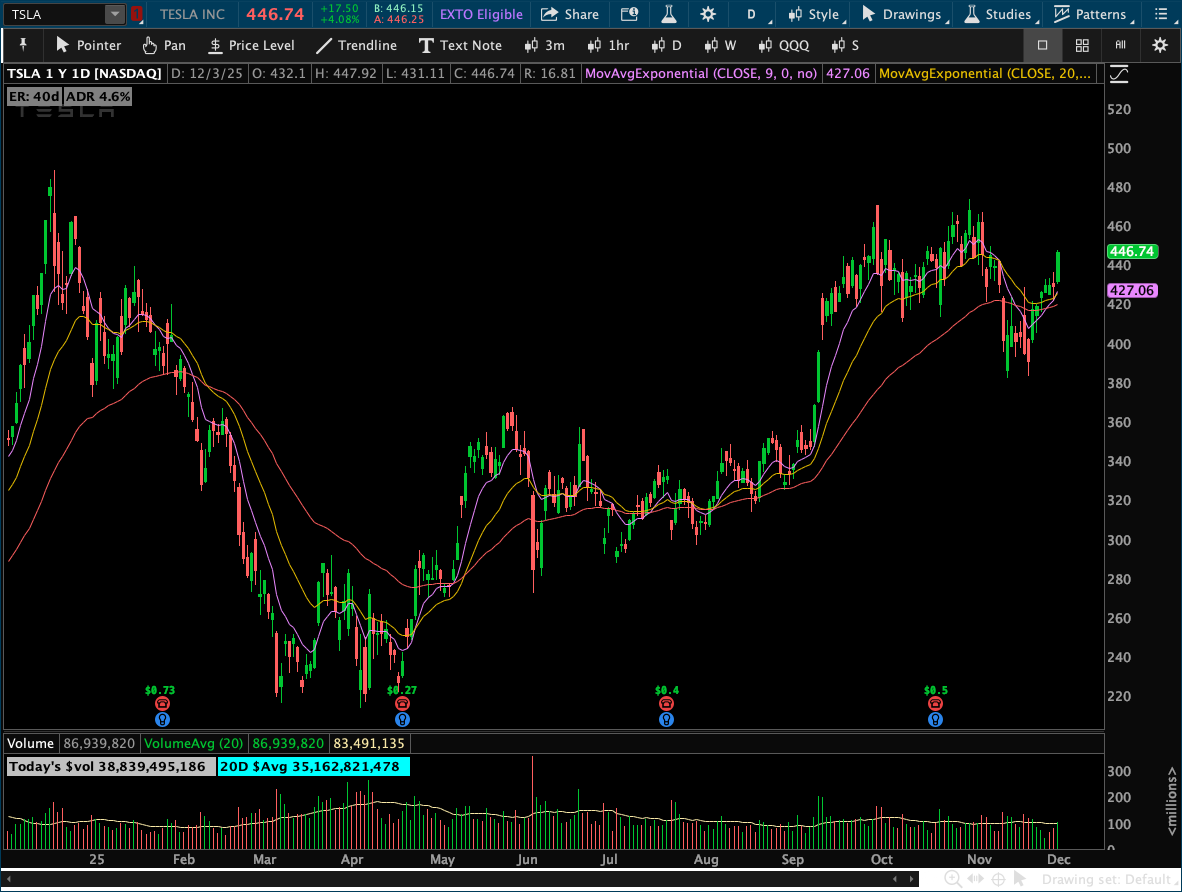Toggle the All drawings option

coord(1120,45)
